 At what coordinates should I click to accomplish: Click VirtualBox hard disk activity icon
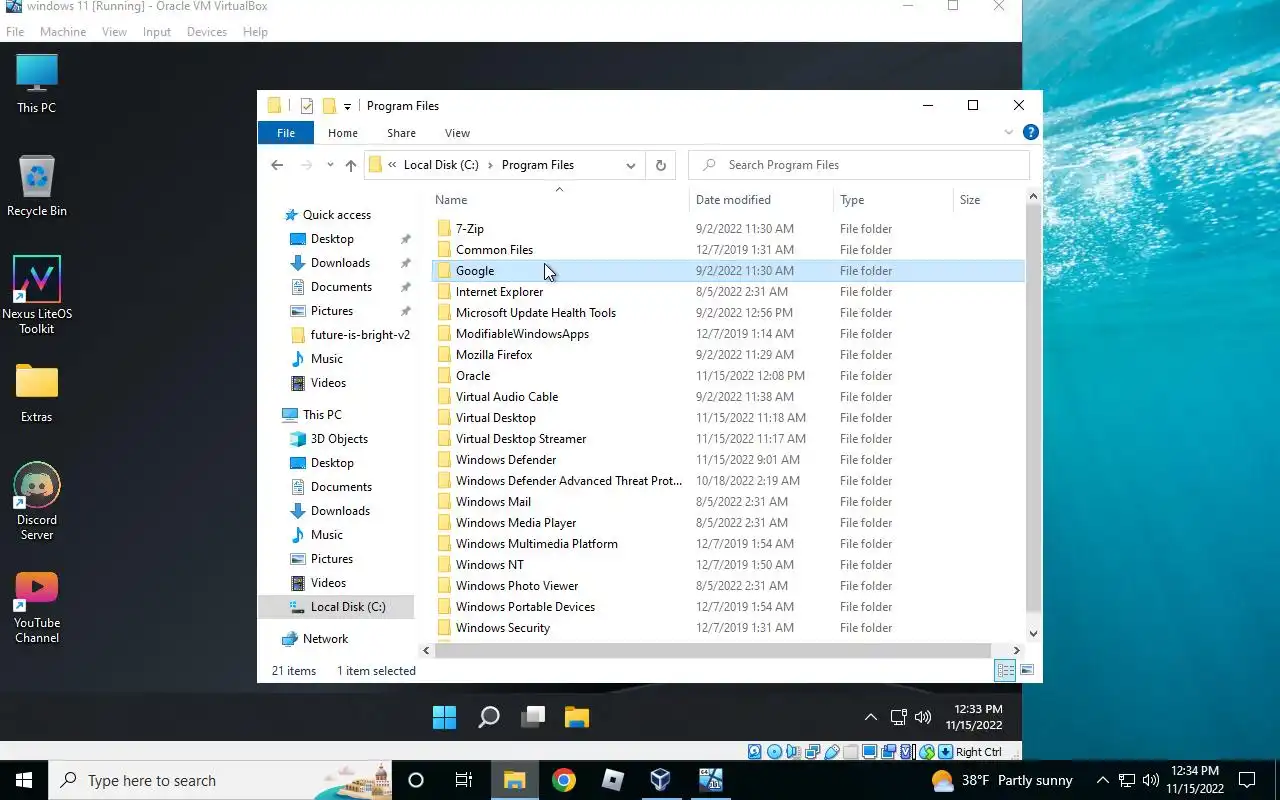coord(755,752)
